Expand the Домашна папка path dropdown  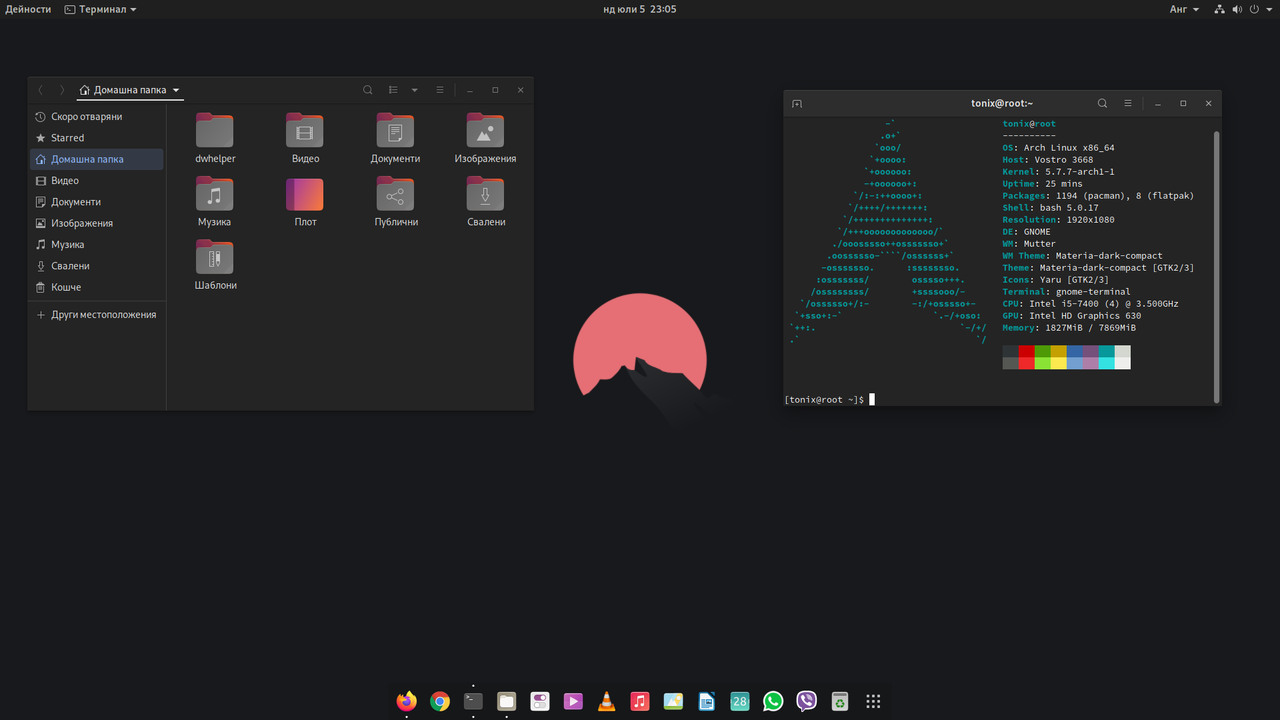pyautogui.click(x=130, y=90)
